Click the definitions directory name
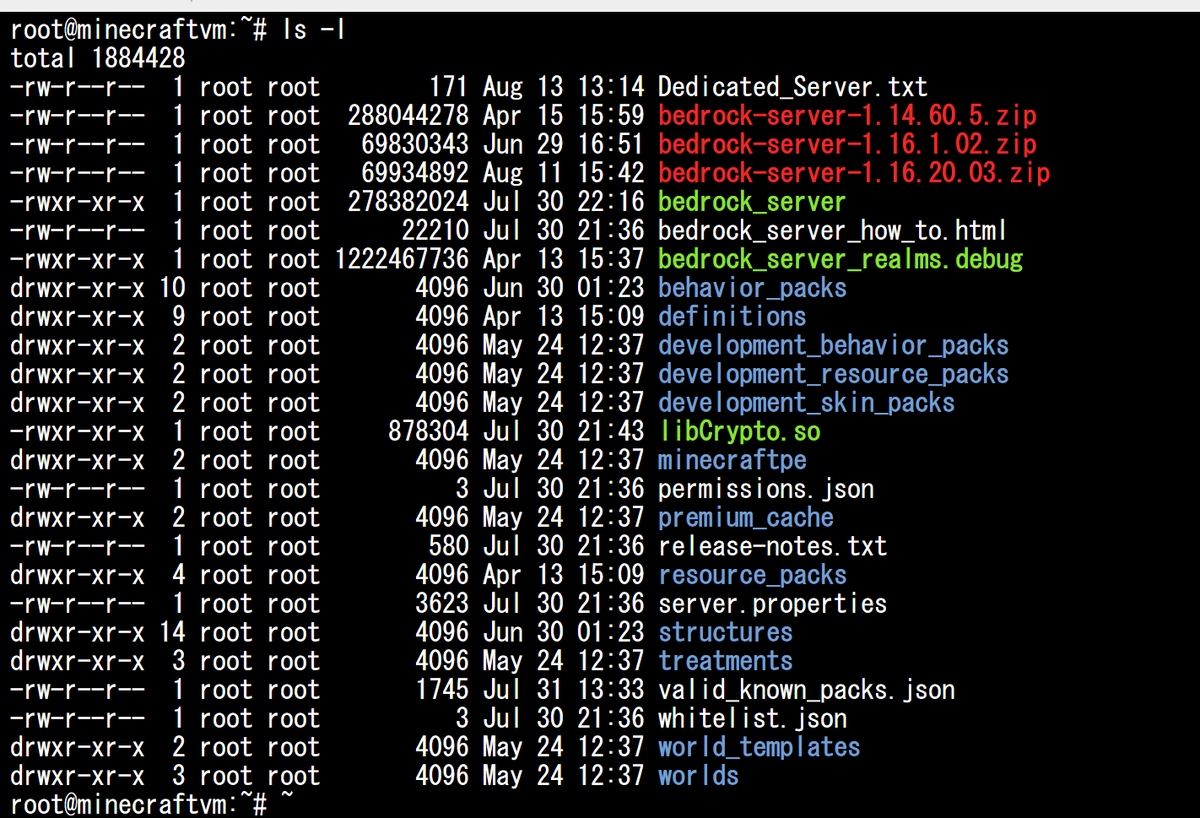 [732, 318]
